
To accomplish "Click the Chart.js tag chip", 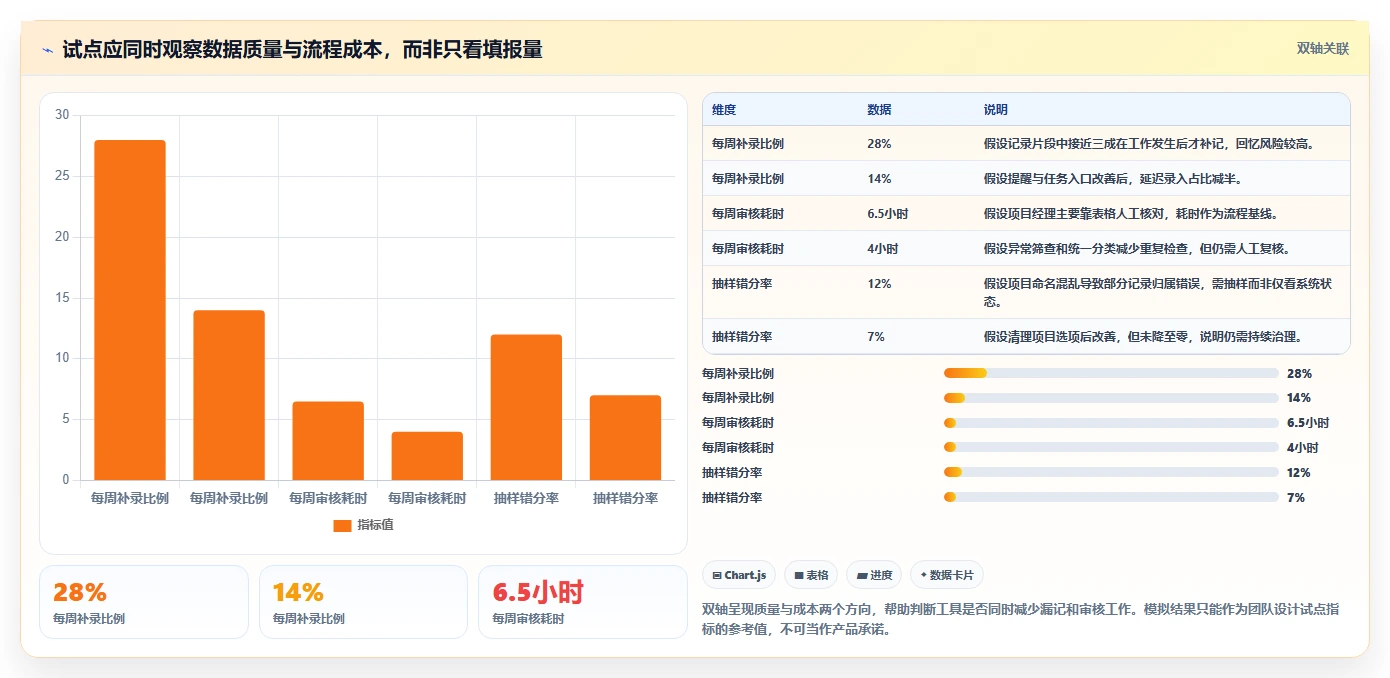I will coord(739,575).
